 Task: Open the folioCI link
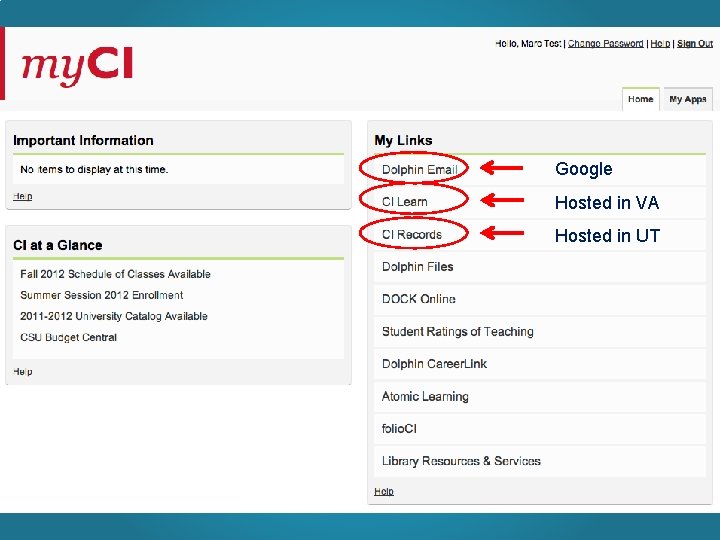[399, 428]
